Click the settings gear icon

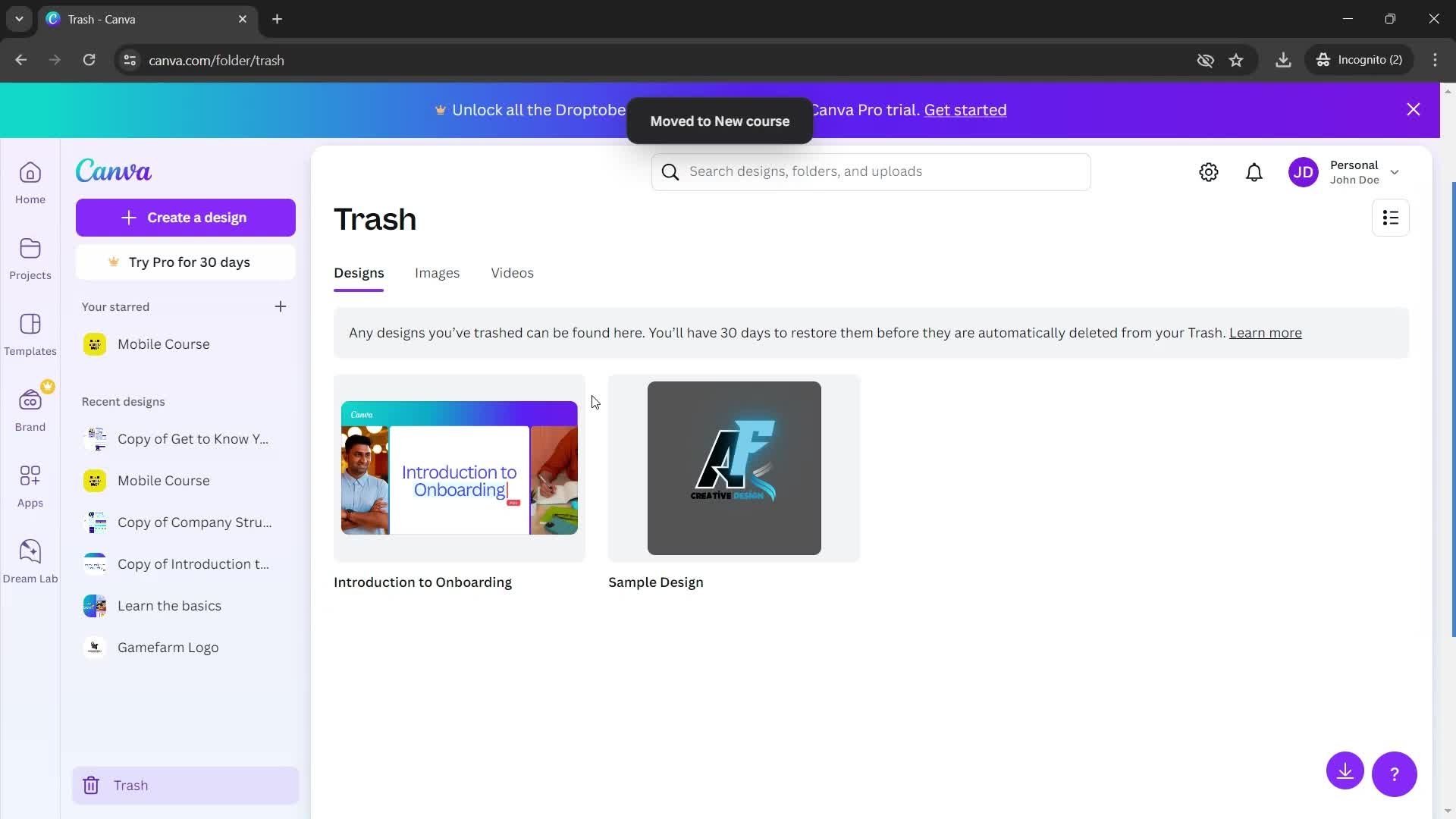(x=1209, y=171)
